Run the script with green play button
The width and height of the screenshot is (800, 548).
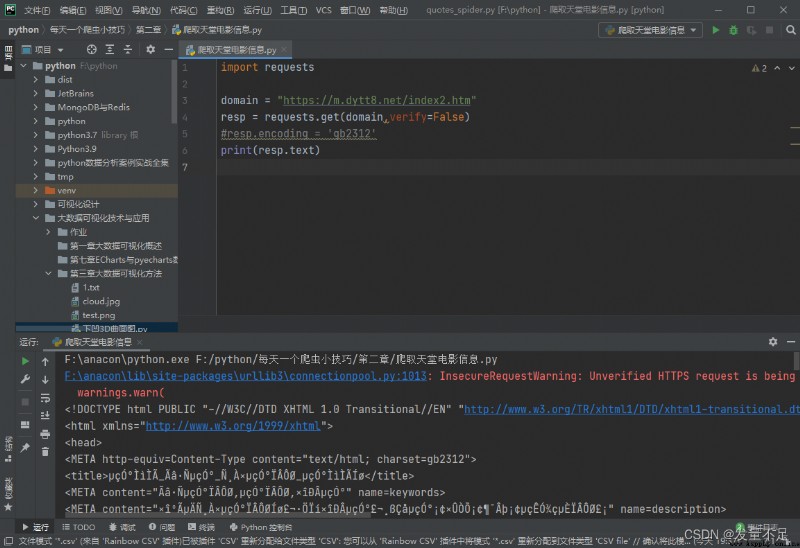tap(716, 30)
